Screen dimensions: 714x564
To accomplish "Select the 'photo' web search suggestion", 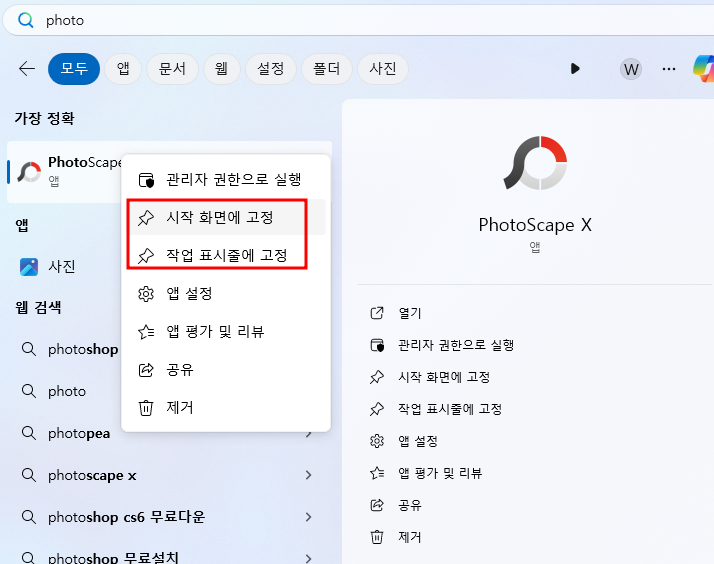I will (x=65, y=391).
